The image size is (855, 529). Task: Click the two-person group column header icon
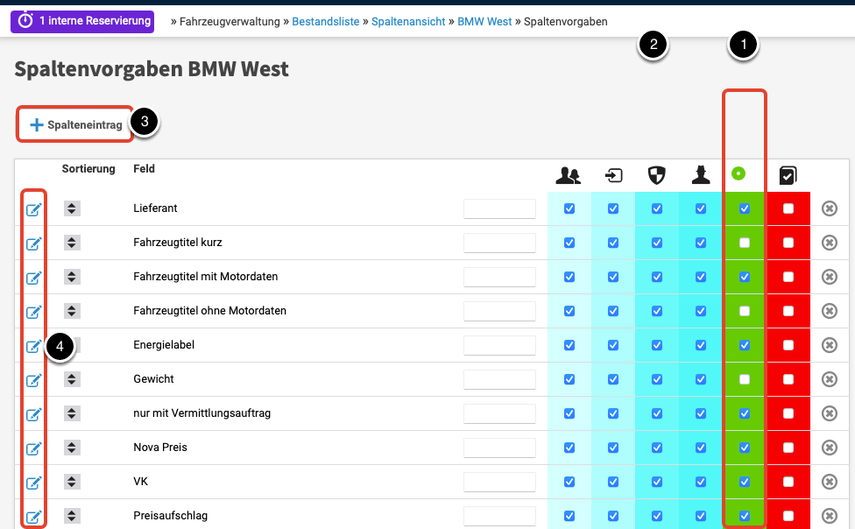pyautogui.click(x=568, y=176)
